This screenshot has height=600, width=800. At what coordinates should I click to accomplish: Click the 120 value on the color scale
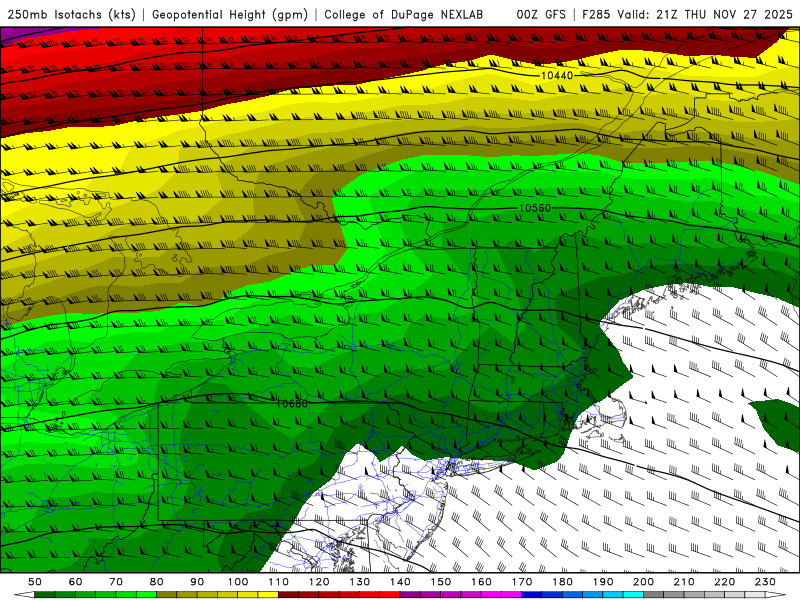pos(319,582)
